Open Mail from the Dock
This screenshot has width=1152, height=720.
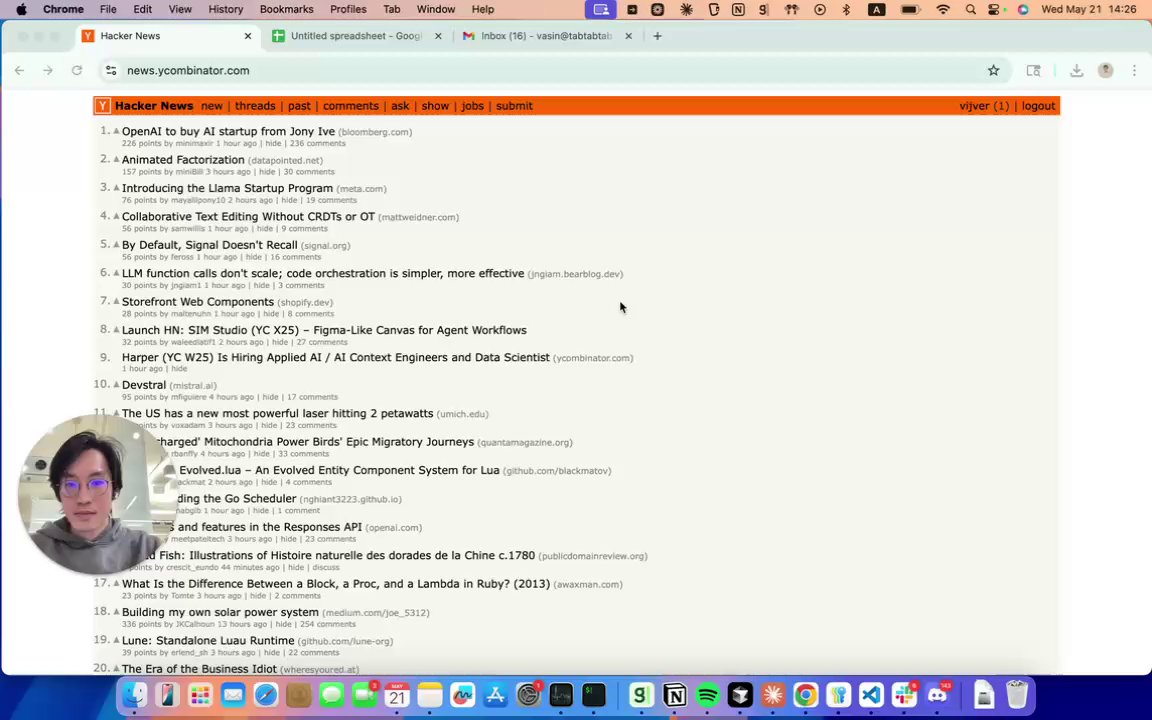[x=233, y=694]
